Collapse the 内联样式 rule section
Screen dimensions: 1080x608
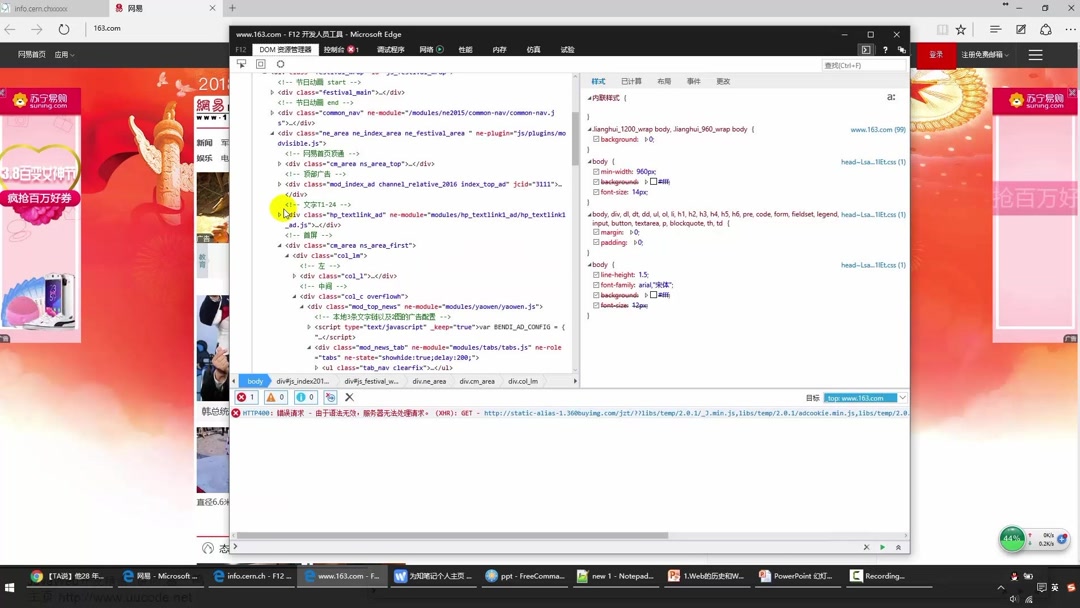[x=590, y=98]
